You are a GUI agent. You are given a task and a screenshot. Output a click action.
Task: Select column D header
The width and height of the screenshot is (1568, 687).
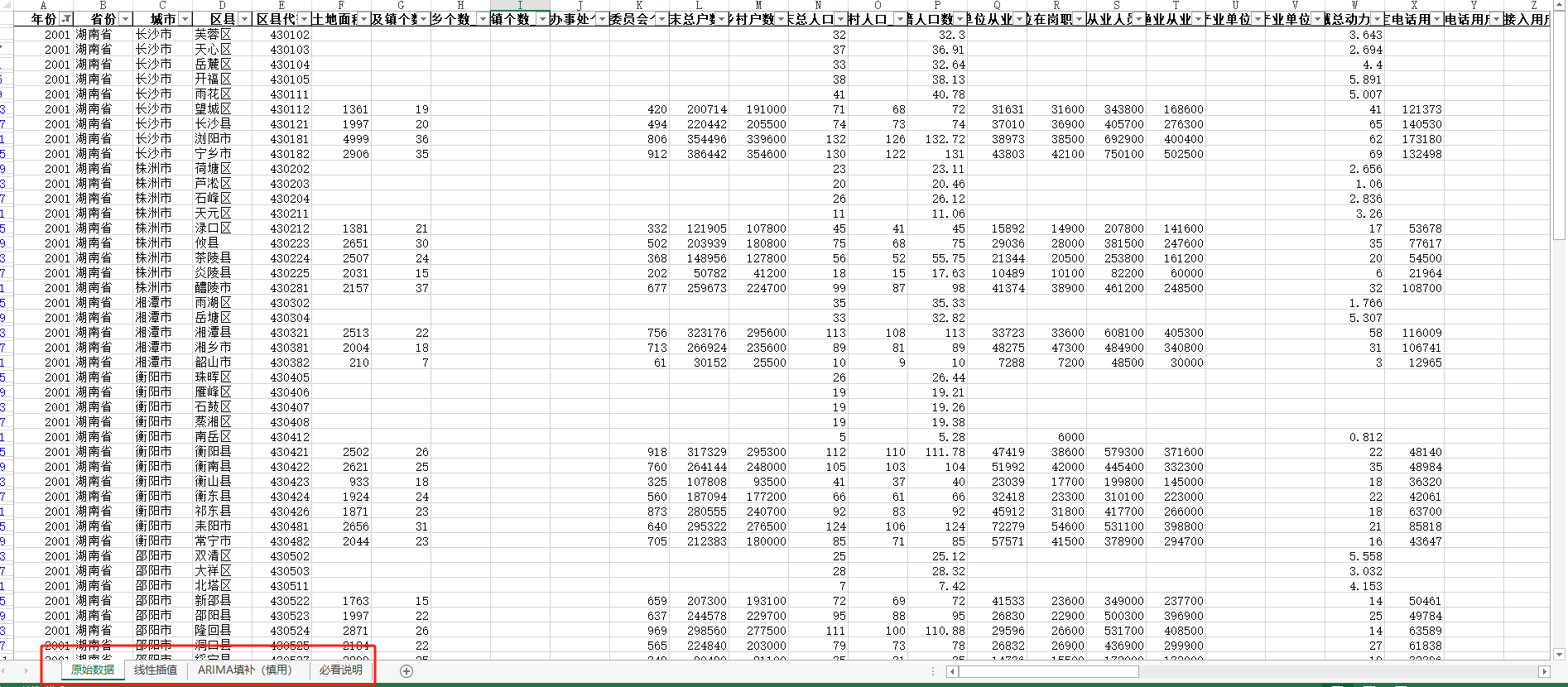pos(222,5)
